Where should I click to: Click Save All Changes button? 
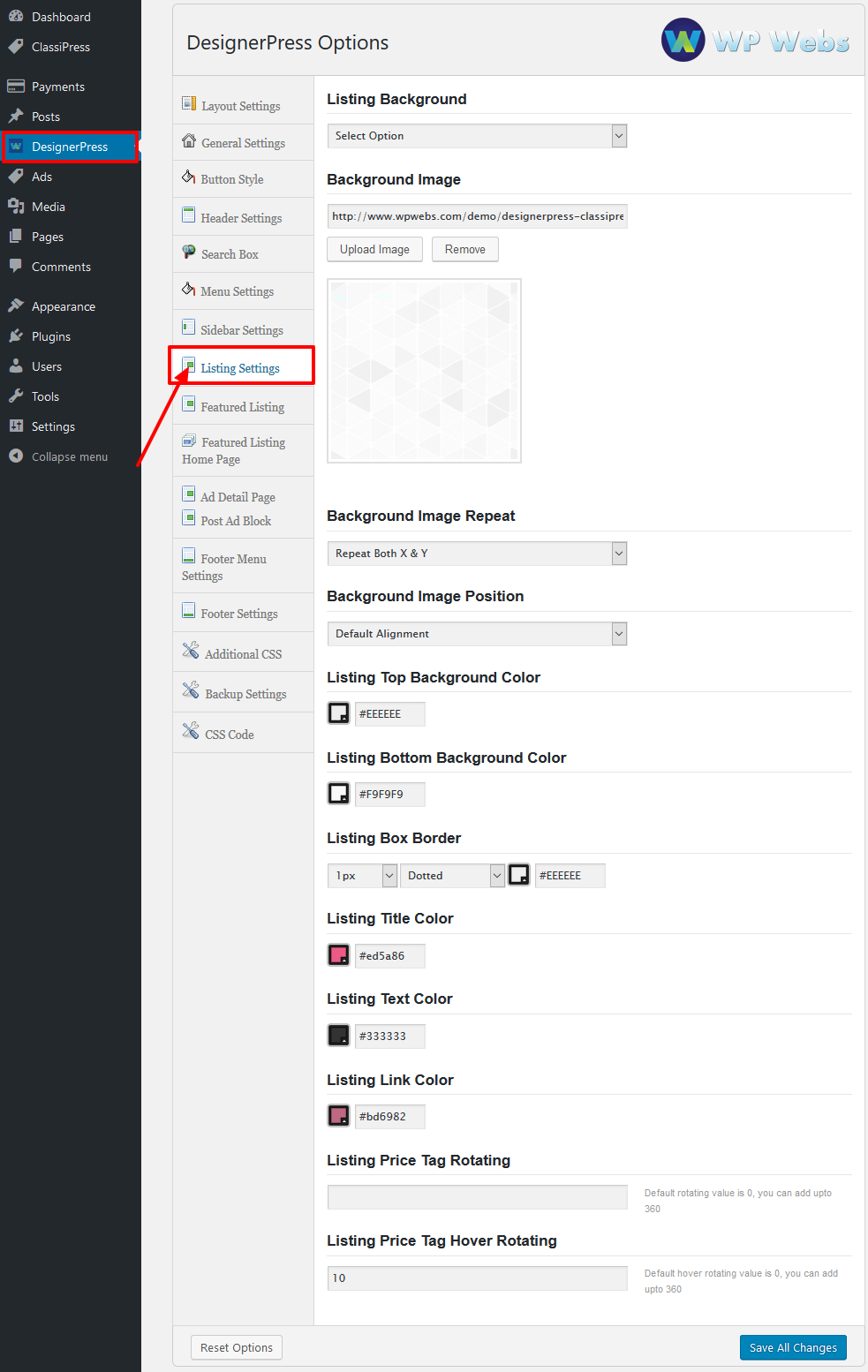pyautogui.click(x=793, y=1347)
